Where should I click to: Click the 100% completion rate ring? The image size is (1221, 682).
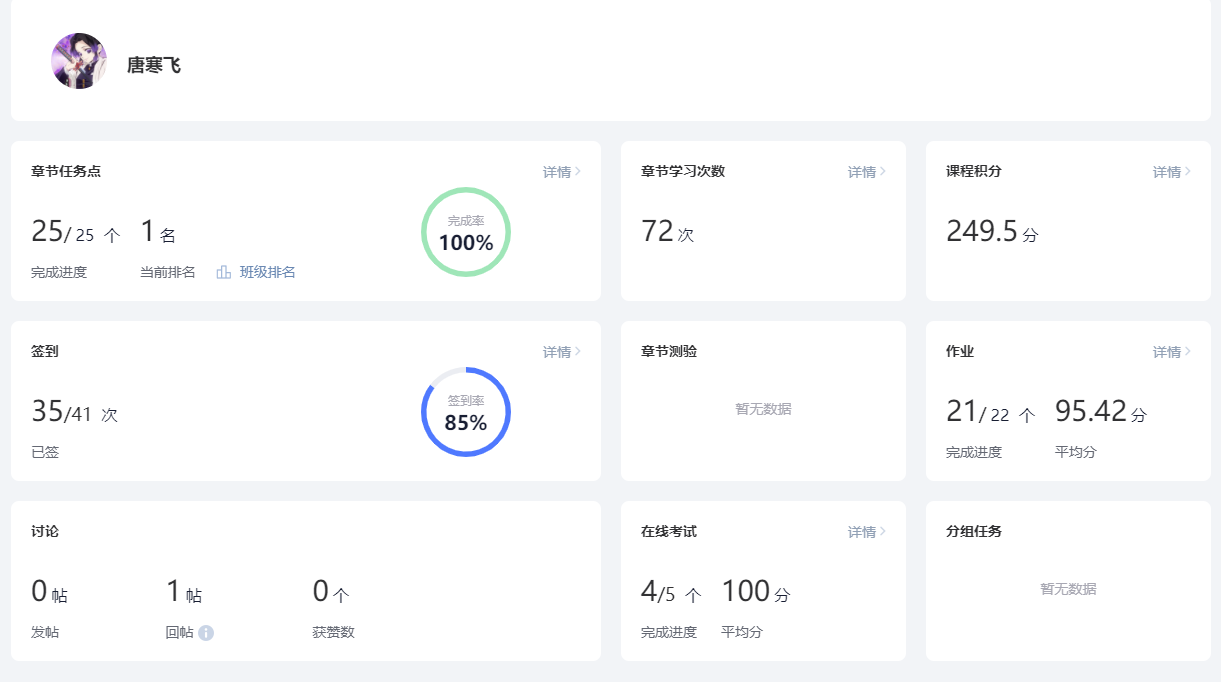point(466,232)
